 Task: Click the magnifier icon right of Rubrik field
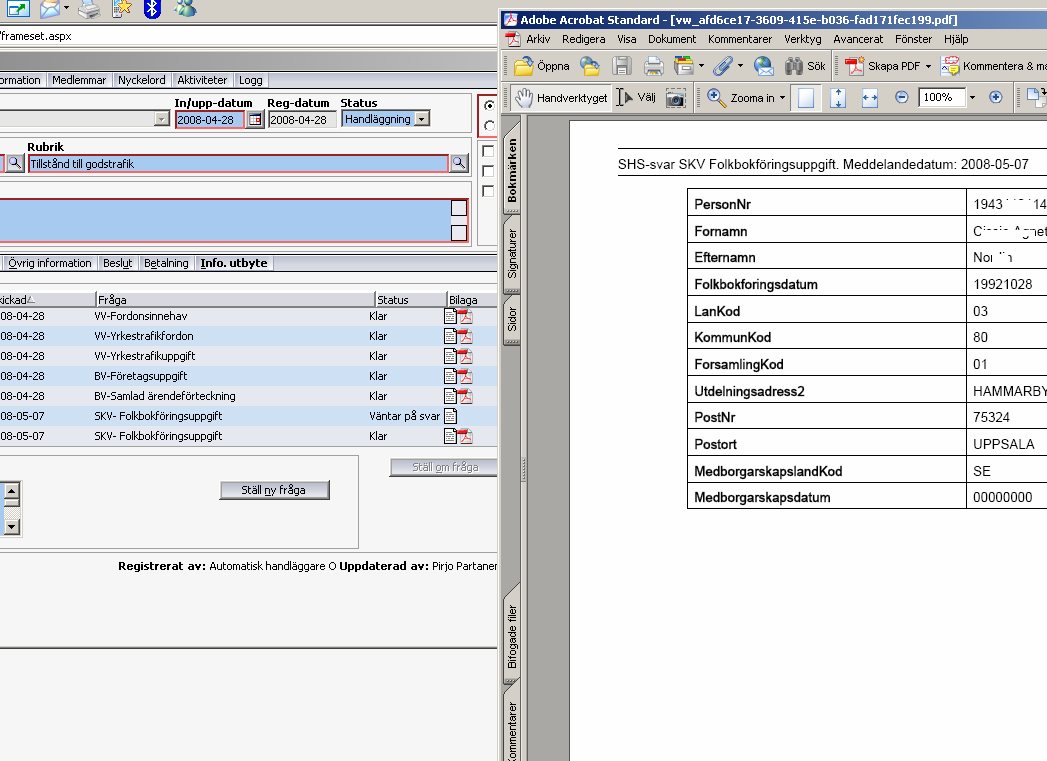[459, 163]
